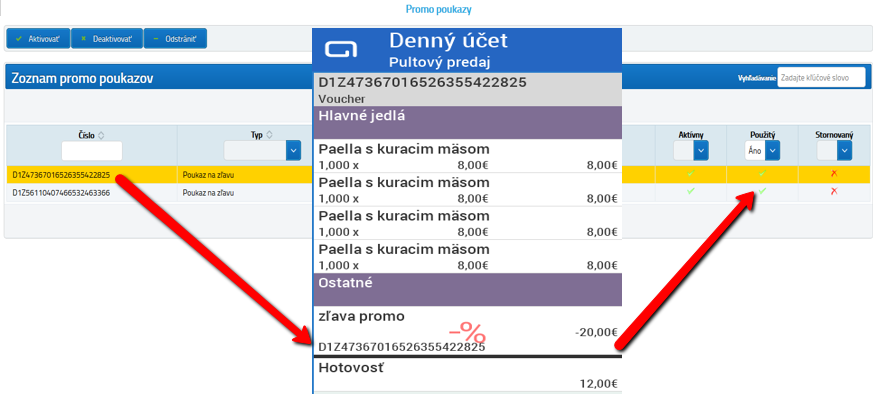Click the Voucher label on receipt
The height and width of the screenshot is (394, 873).
(341, 98)
